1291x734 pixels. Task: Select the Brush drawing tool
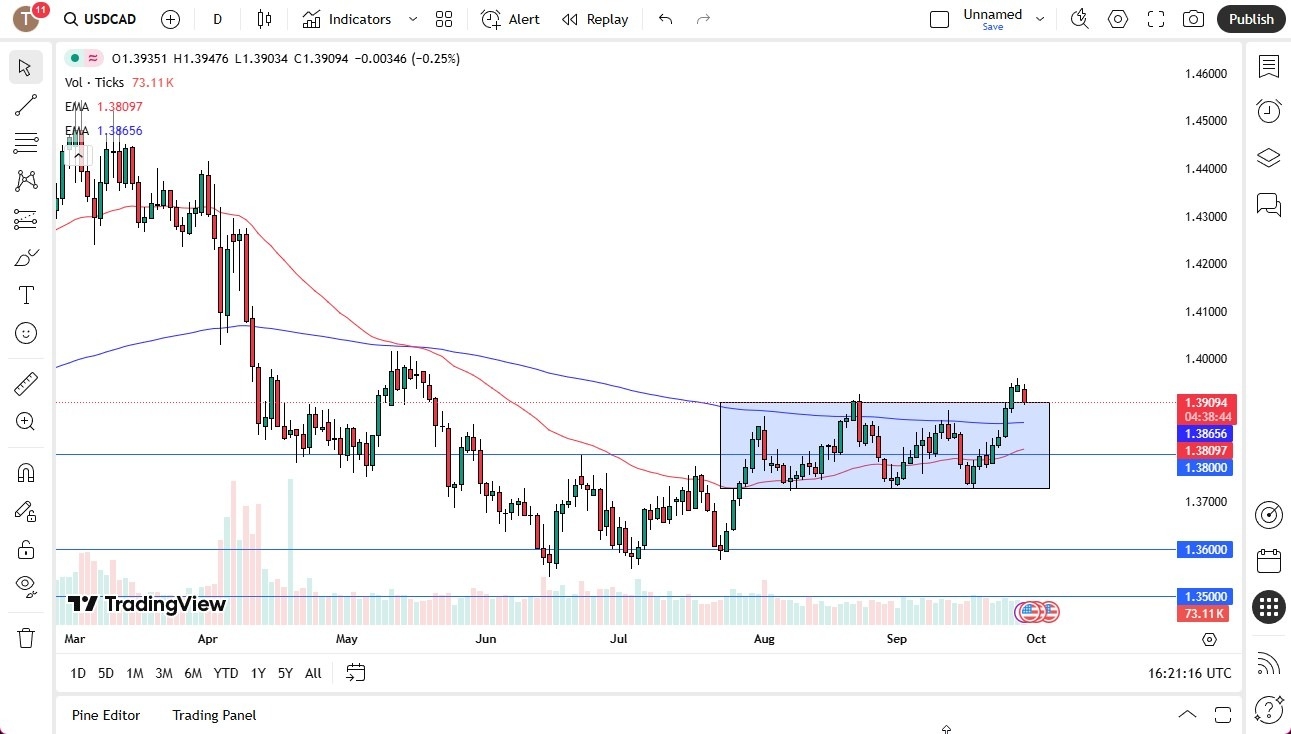pos(25,256)
